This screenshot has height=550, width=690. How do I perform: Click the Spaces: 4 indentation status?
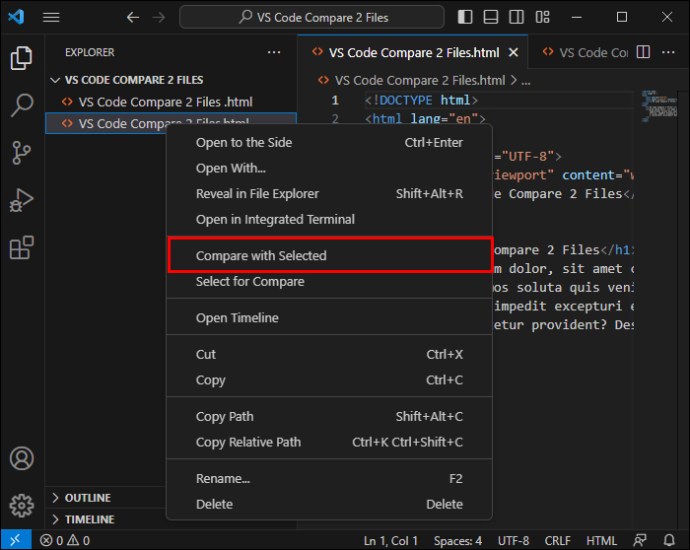pyautogui.click(x=458, y=541)
